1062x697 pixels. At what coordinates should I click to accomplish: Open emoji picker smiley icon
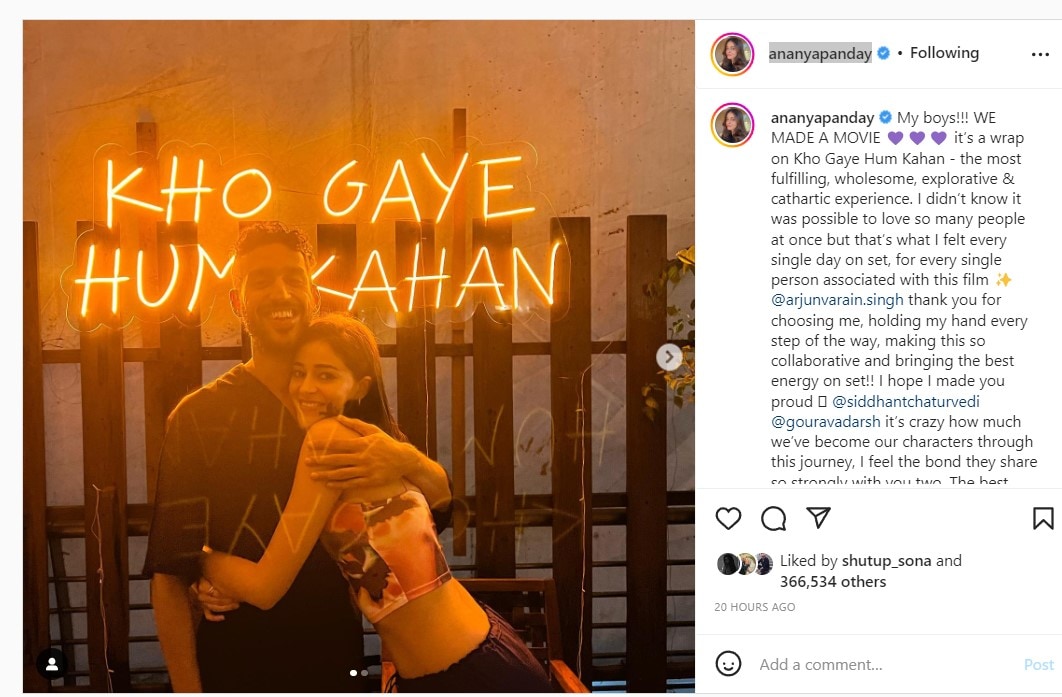(728, 664)
